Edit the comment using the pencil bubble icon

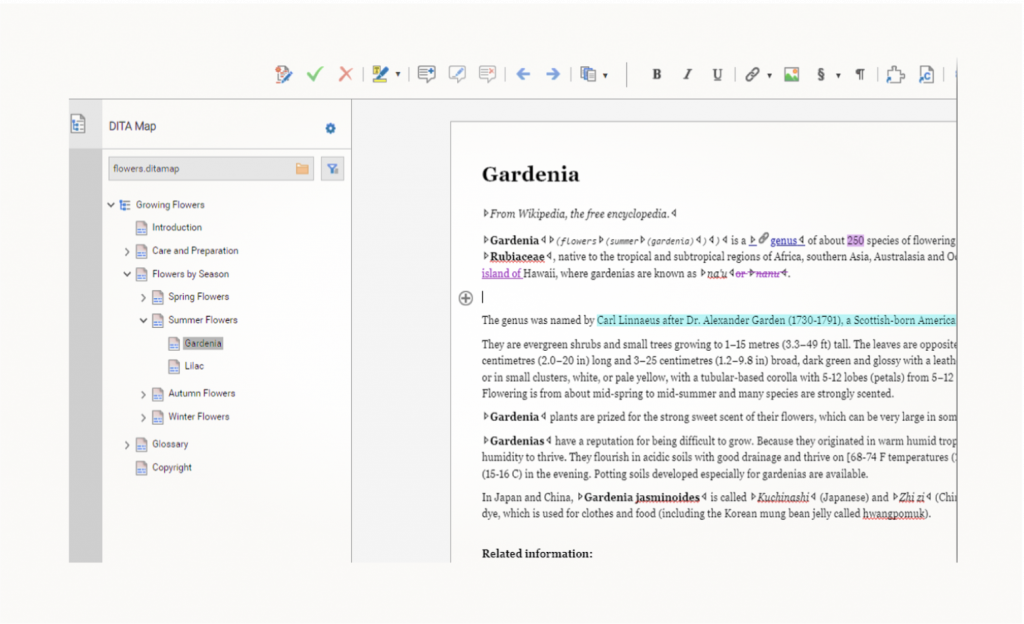457,74
